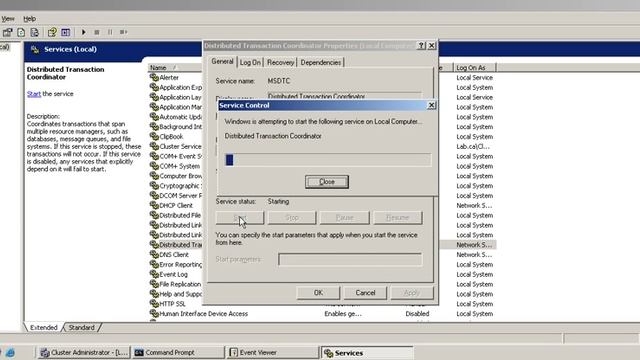The width and height of the screenshot is (640, 360).
Task: Launch Internet Explorer from quick launch
Action: click(x=10, y=353)
